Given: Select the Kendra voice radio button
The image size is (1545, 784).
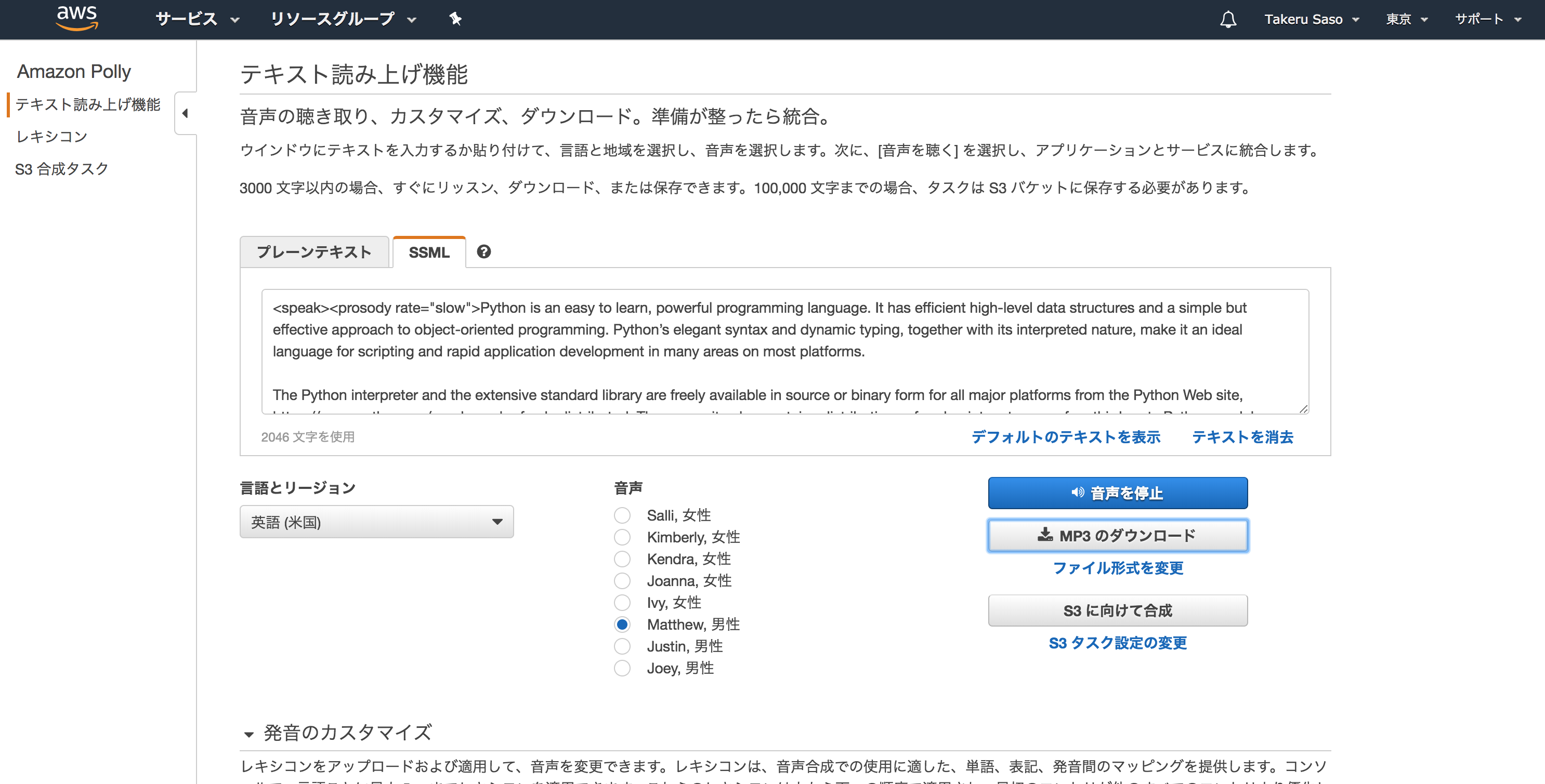Looking at the screenshot, I should click(622, 559).
